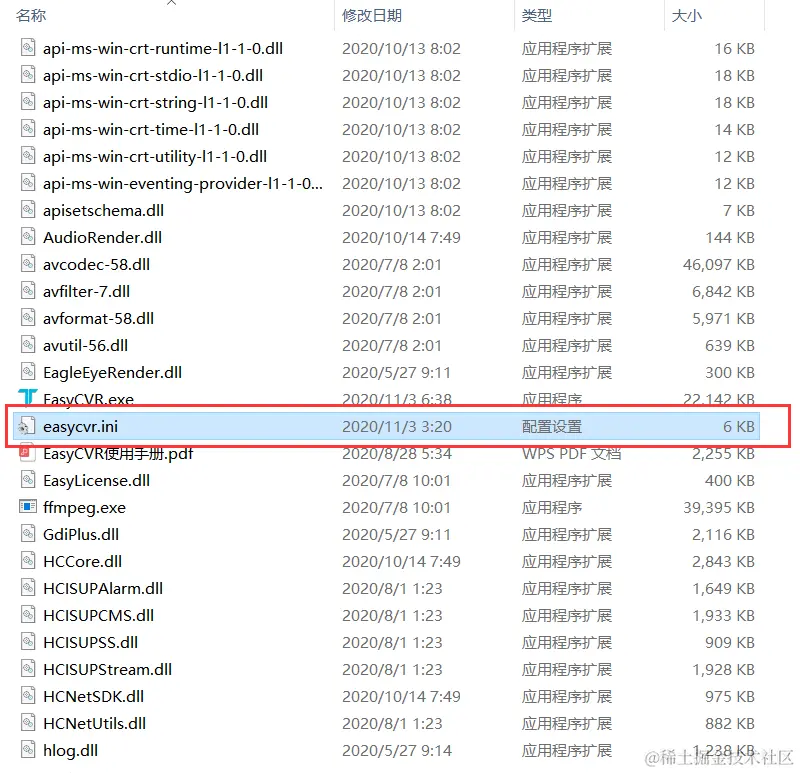Click the ffmpeg.exe application icon
800x773 pixels.
[28, 507]
